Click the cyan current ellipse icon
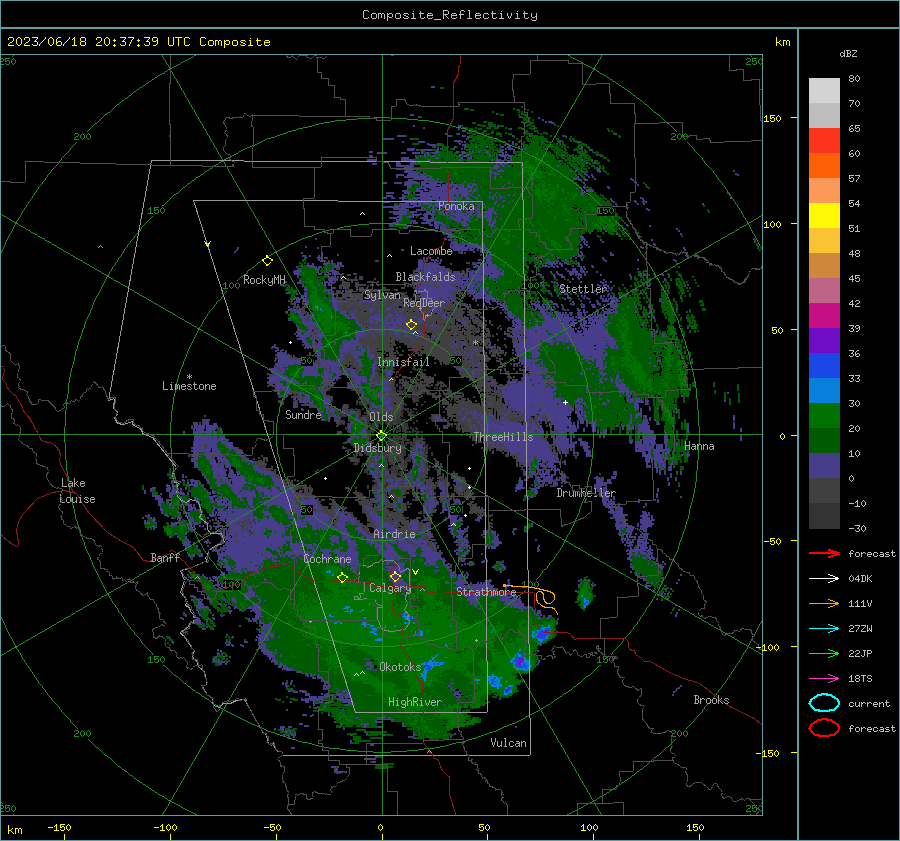Screen dimensions: 900x841 [824, 703]
